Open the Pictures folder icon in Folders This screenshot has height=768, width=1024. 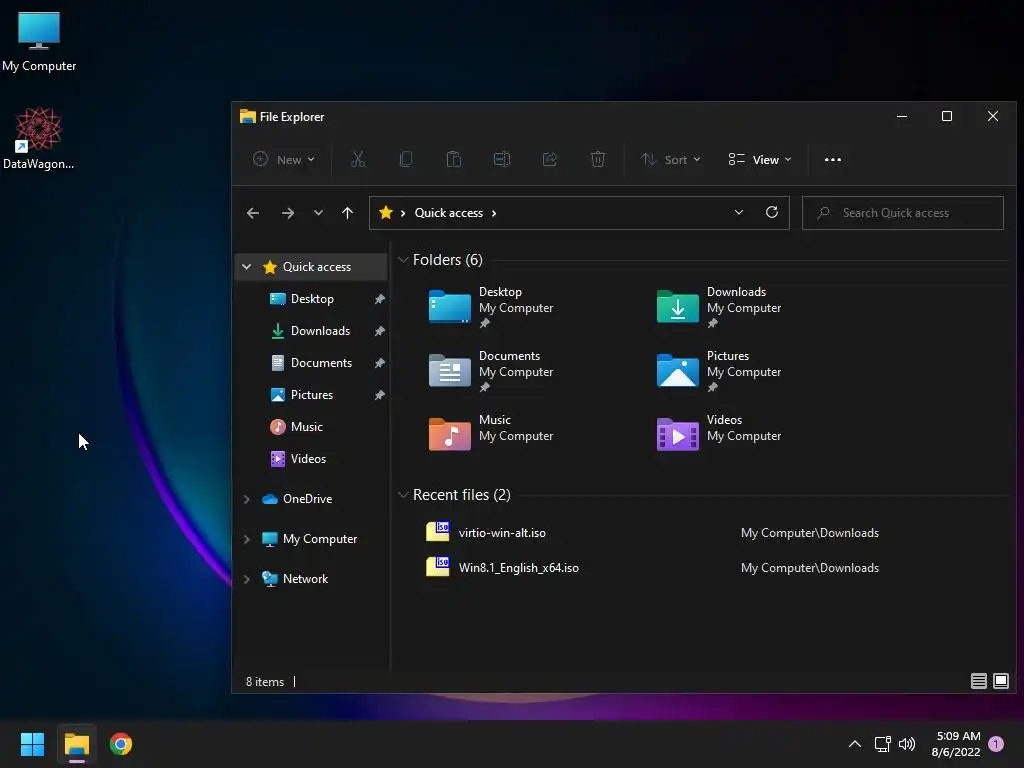point(677,370)
